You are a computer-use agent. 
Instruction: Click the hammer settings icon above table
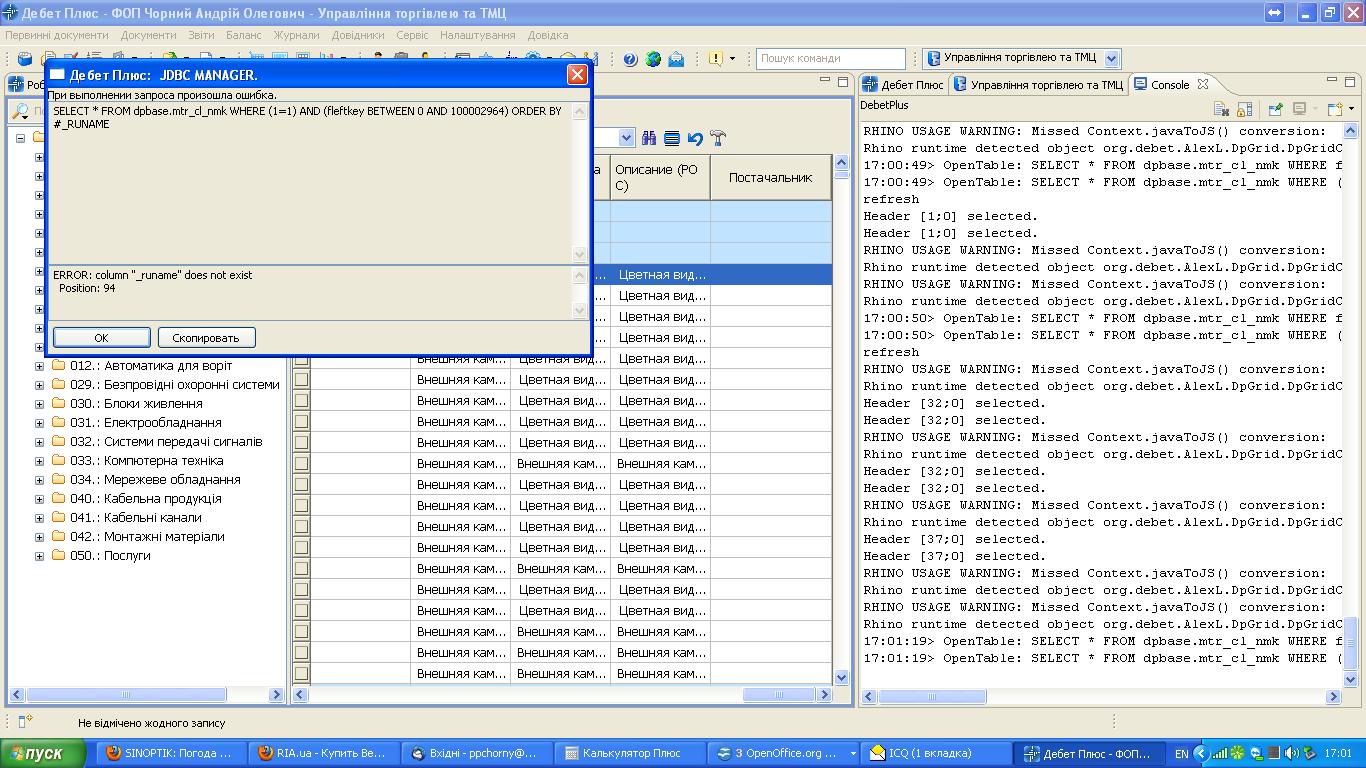(x=718, y=138)
